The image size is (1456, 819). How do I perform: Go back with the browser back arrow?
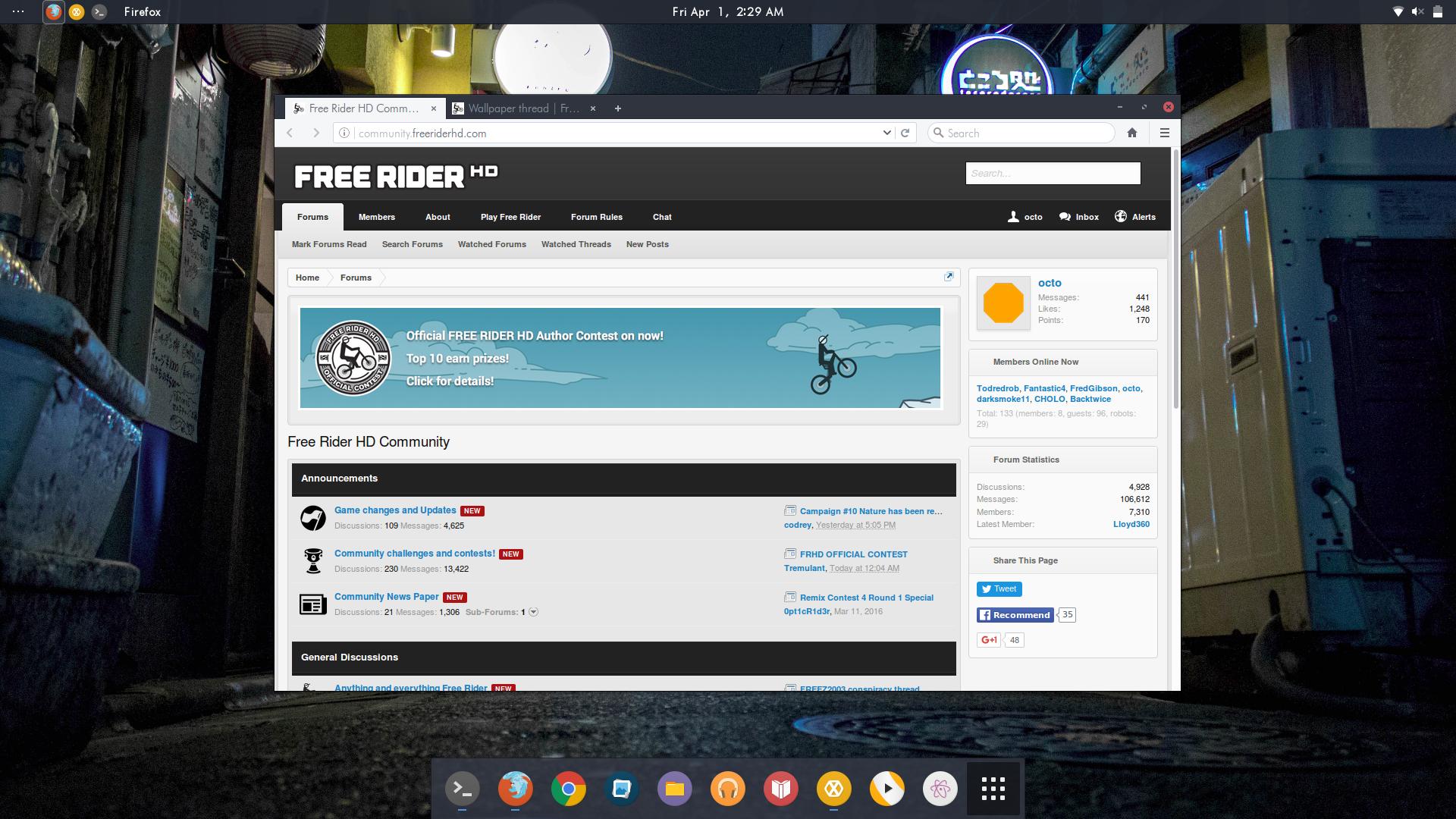pyautogui.click(x=290, y=133)
